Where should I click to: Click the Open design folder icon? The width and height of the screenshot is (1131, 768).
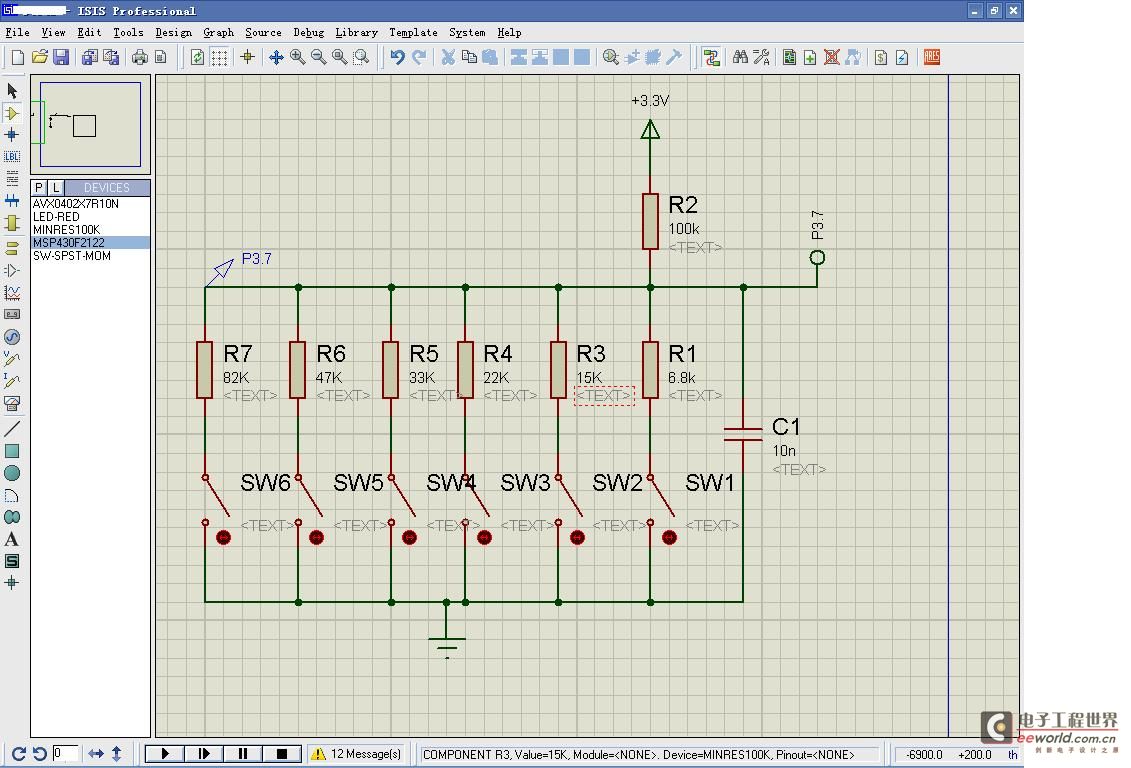click(x=40, y=57)
